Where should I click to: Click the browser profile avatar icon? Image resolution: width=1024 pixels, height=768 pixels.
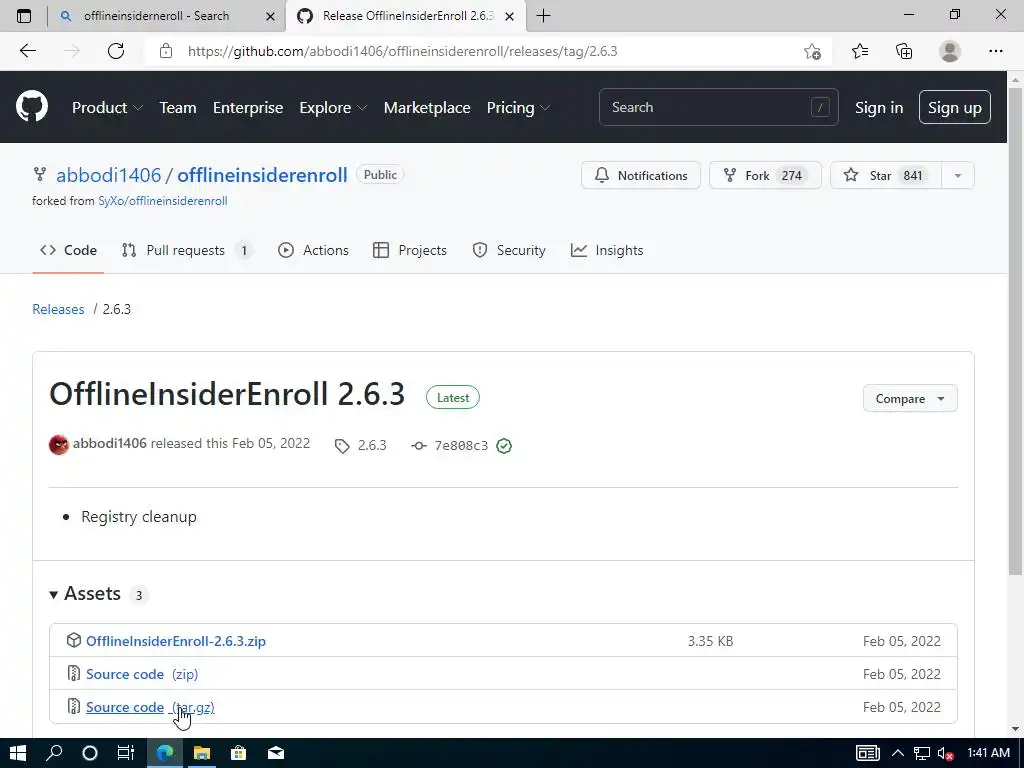click(x=950, y=51)
